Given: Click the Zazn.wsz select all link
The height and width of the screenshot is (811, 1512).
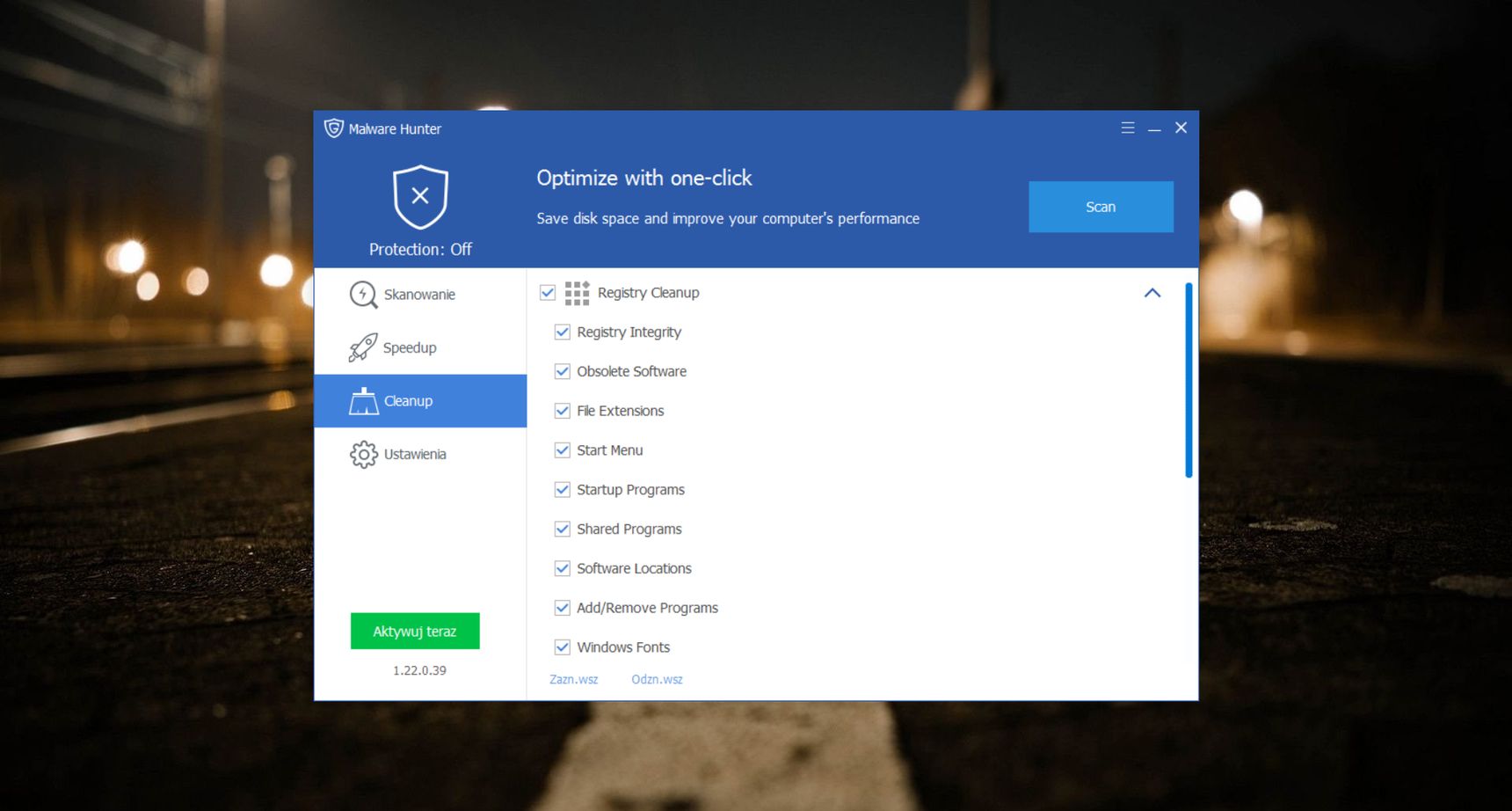Looking at the screenshot, I should tap(573, 680).
